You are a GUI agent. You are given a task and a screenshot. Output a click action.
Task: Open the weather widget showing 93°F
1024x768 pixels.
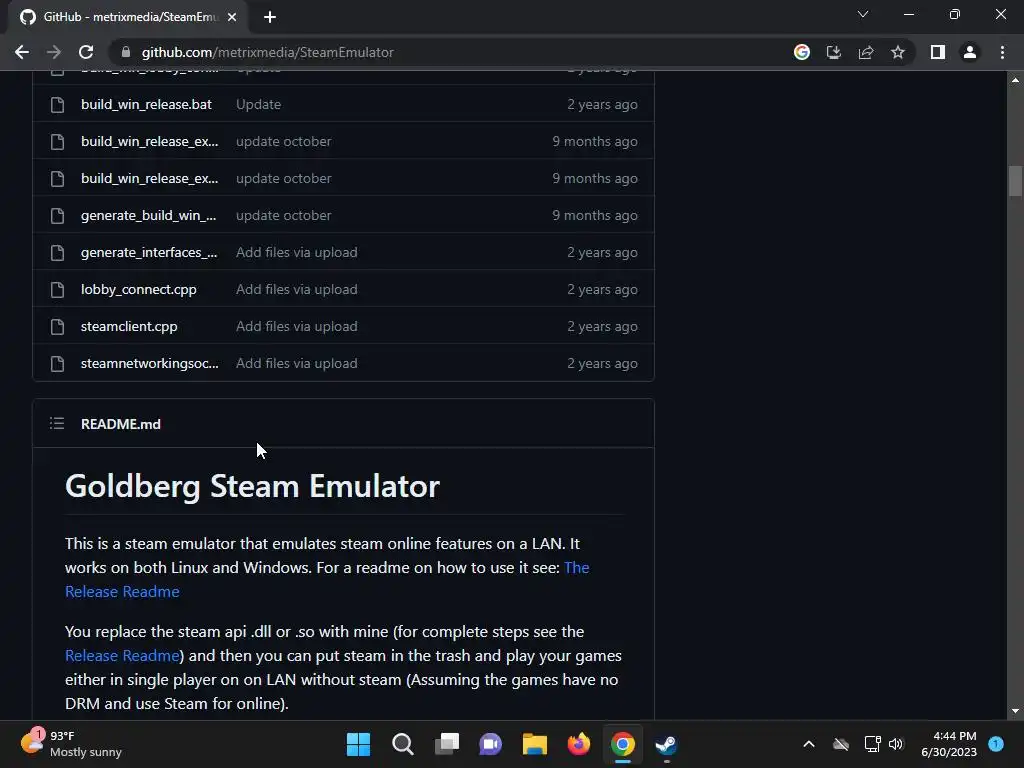point(71,744)
